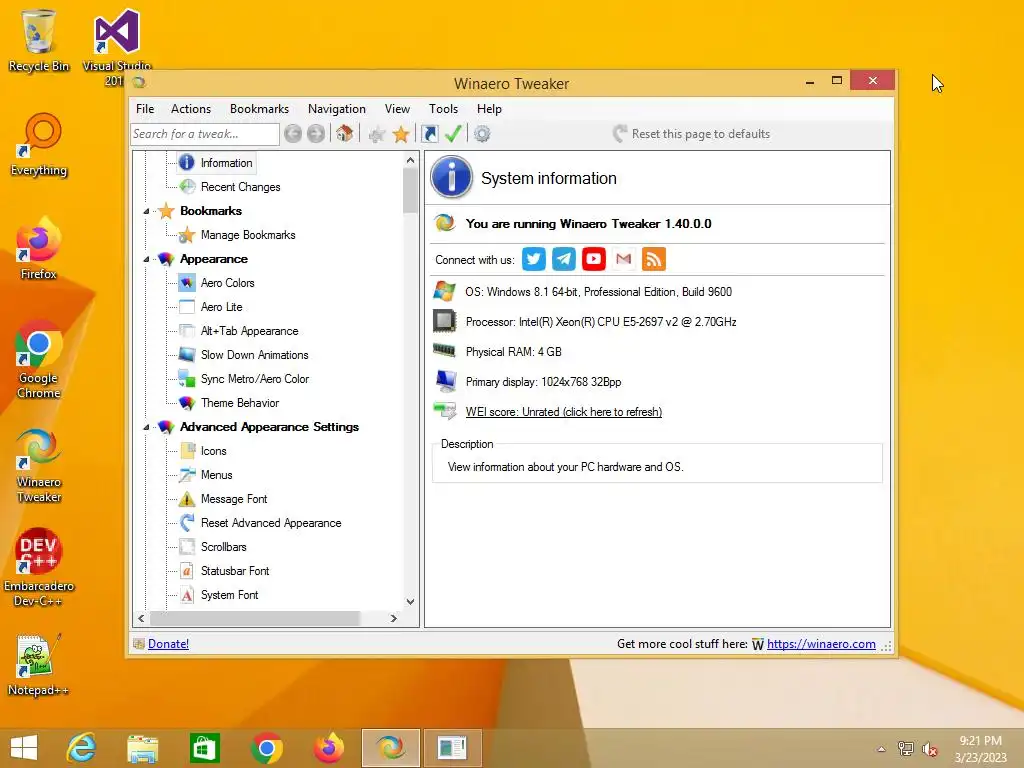Click the tree scroll up arrow
The height and width of the screenshot is (768, 1024).
pyautogui.click(x=410, y=160)
